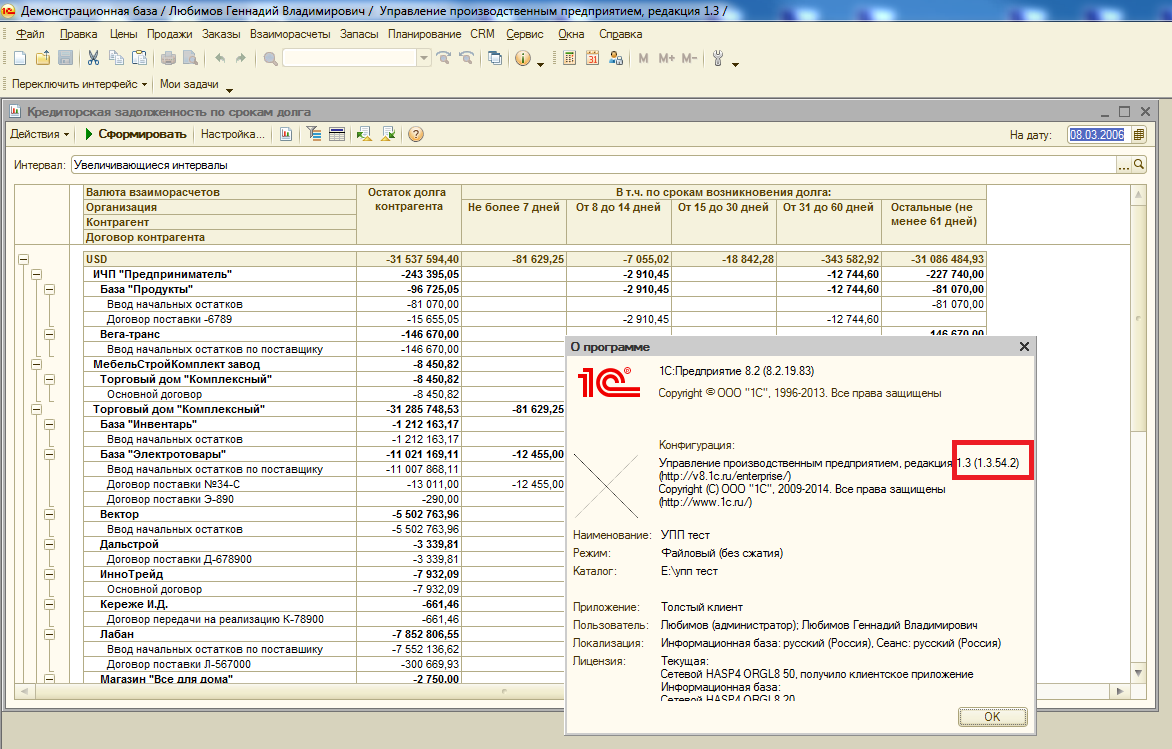Click the Интервал input field
Screen dimensions: 1172x749
594,164
